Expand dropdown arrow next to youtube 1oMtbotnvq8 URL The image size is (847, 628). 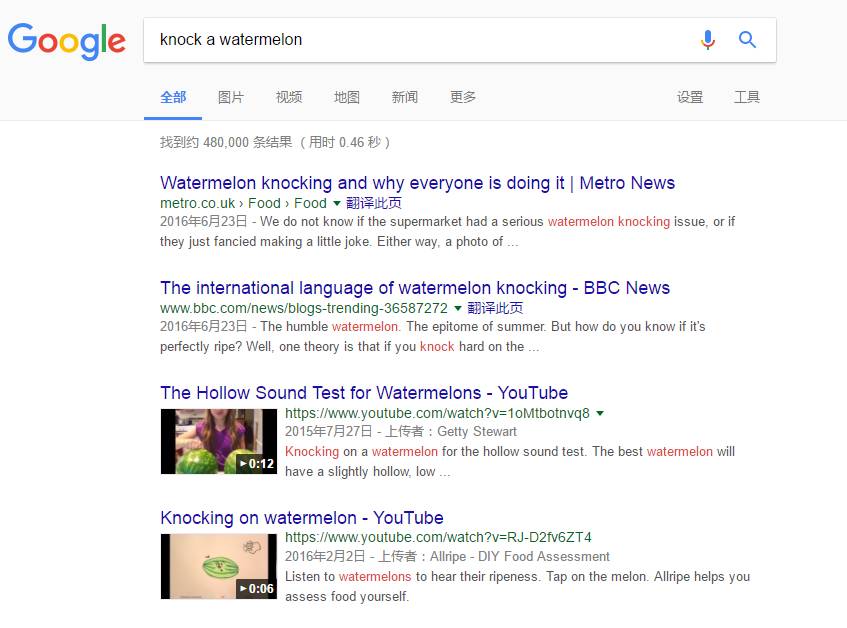tap(600, 414)
